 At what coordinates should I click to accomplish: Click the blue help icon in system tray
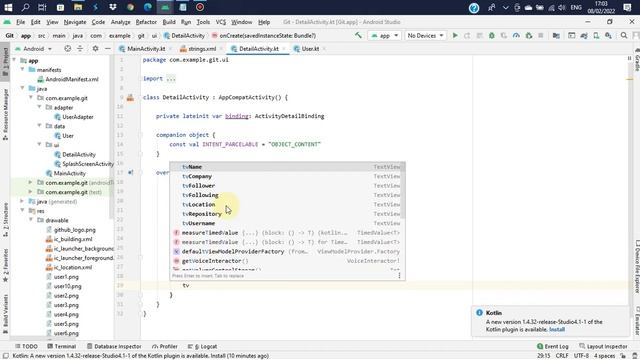click(474, 8)
